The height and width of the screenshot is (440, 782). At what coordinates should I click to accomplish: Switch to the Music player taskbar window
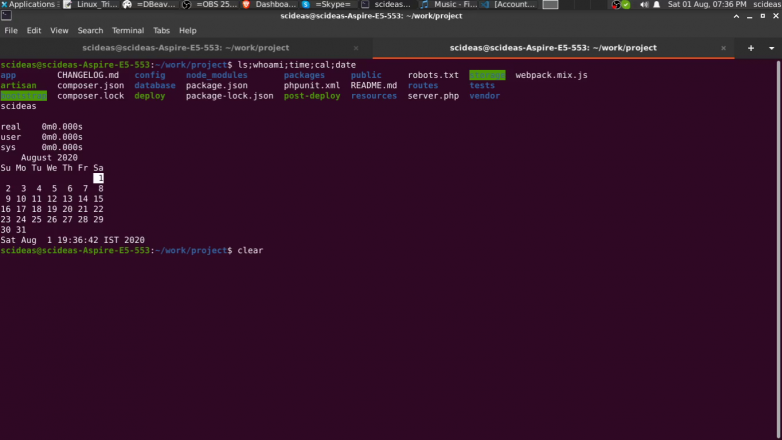[x=448, y=4]
